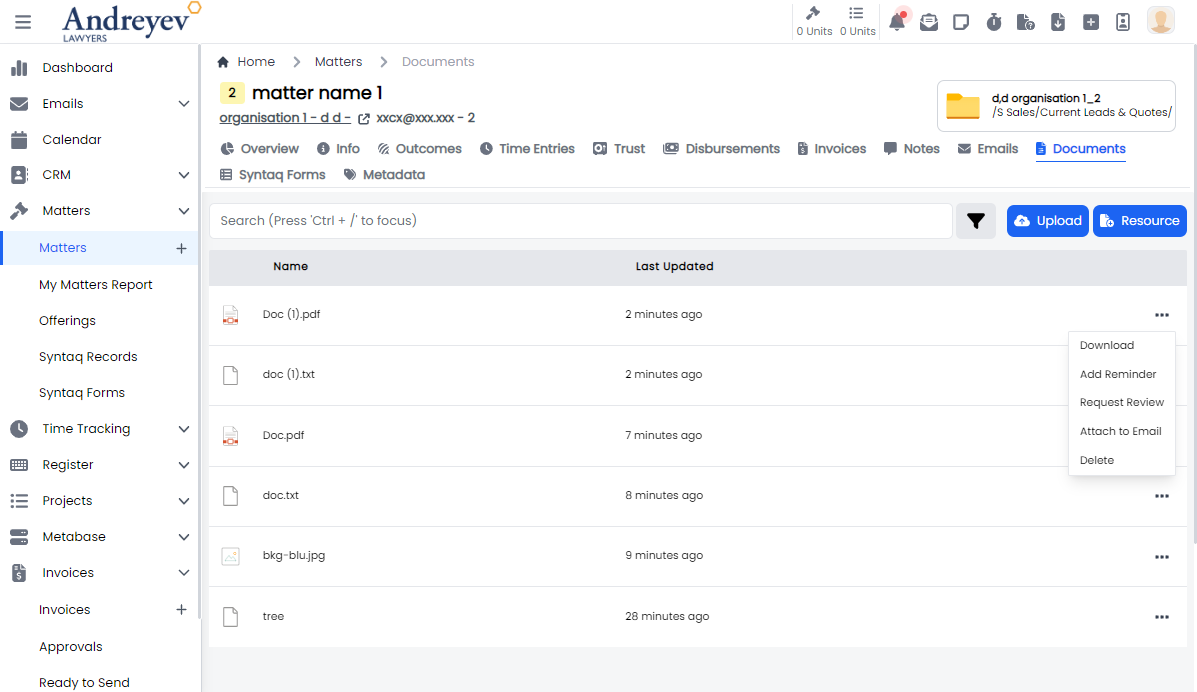
Task: Click the filter funnel icon
Action: click(976, 221)
